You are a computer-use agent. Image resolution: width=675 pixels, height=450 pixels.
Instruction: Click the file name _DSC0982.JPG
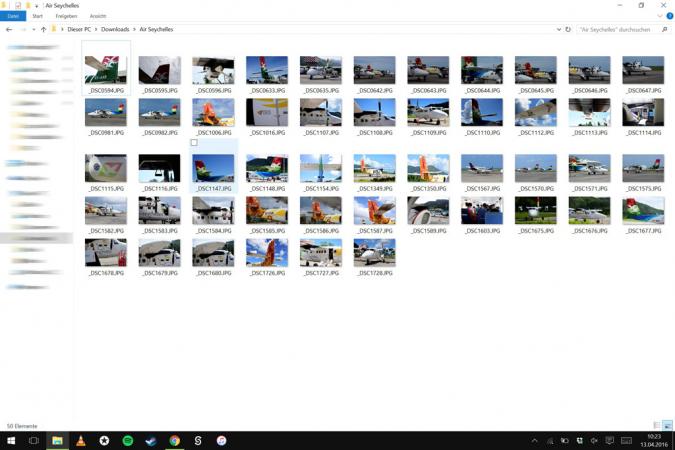point(160,133)
